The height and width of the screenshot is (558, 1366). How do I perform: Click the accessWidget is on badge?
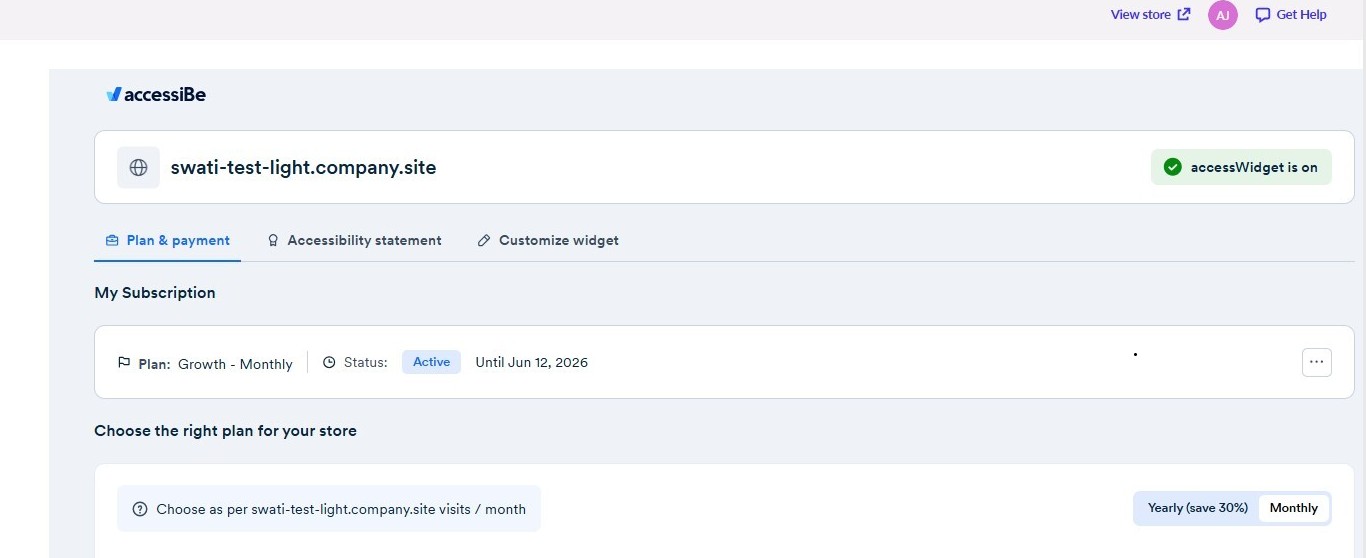[x=1241, y=167]
